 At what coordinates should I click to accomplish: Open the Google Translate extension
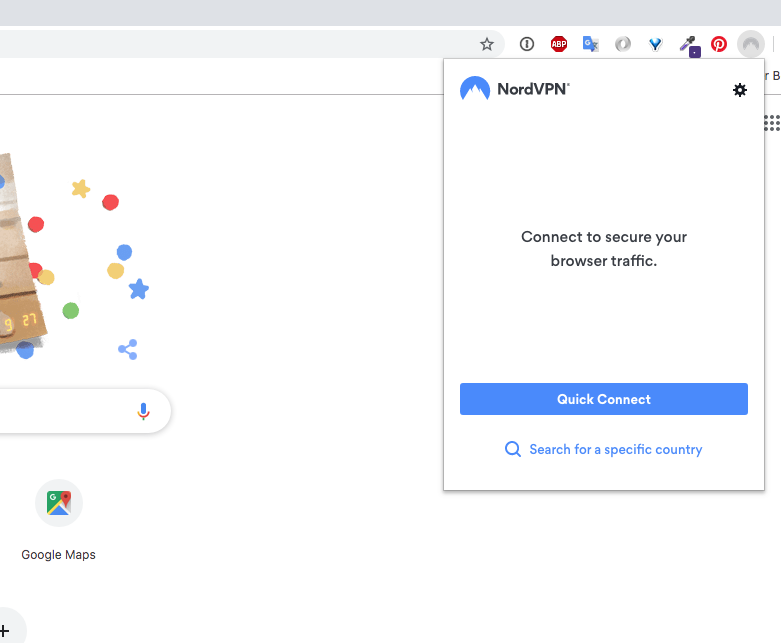click(x=591, y=44)
